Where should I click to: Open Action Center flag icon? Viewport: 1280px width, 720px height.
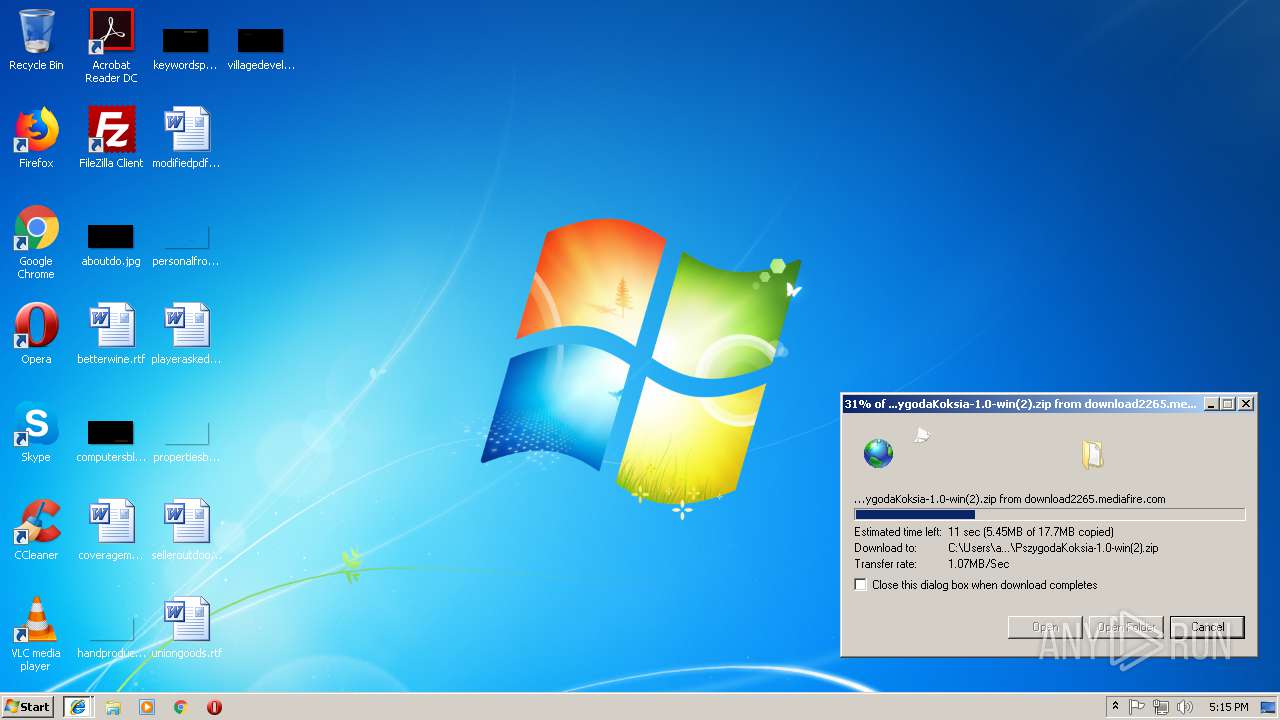pos(1137,707)
